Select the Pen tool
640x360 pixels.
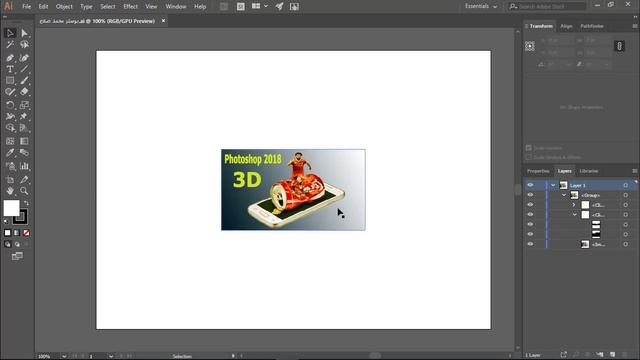pos(10,58)
